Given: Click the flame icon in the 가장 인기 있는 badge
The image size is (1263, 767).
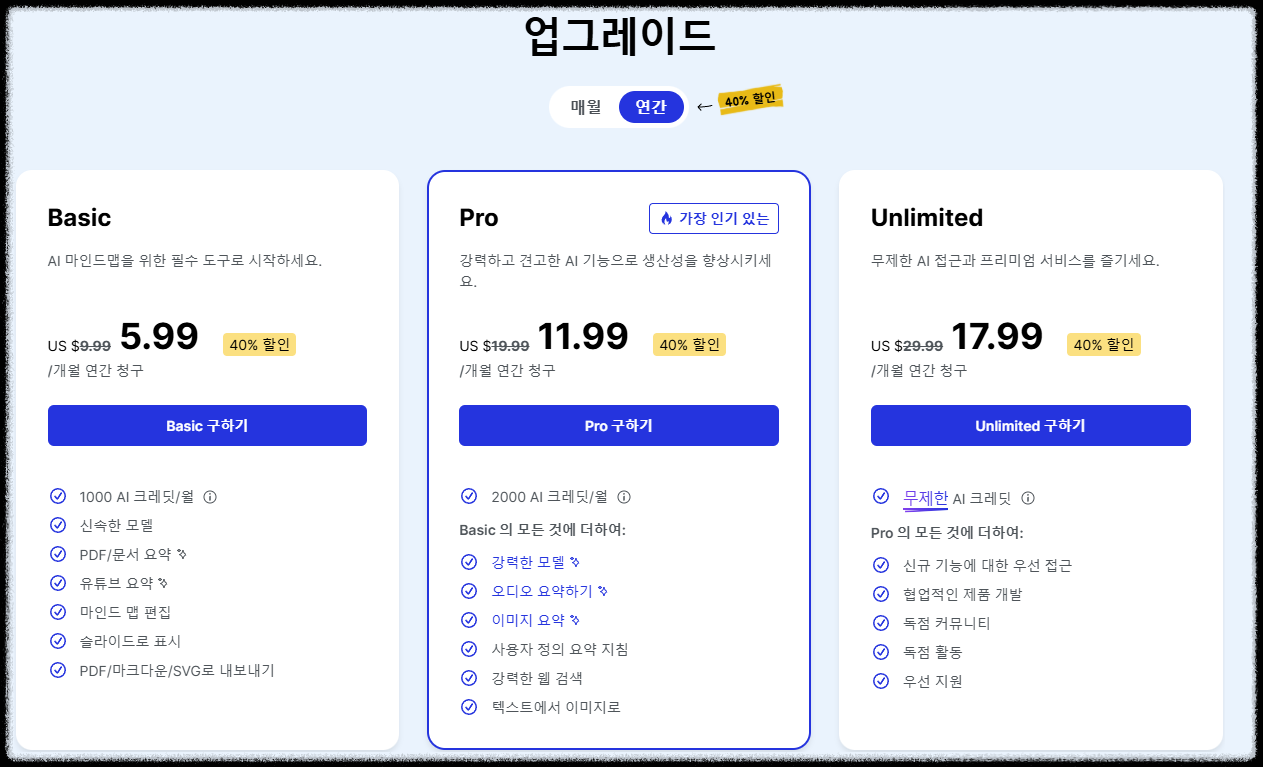Looking at the screenshot, I should pyautogui.click(x=668, y=218).
